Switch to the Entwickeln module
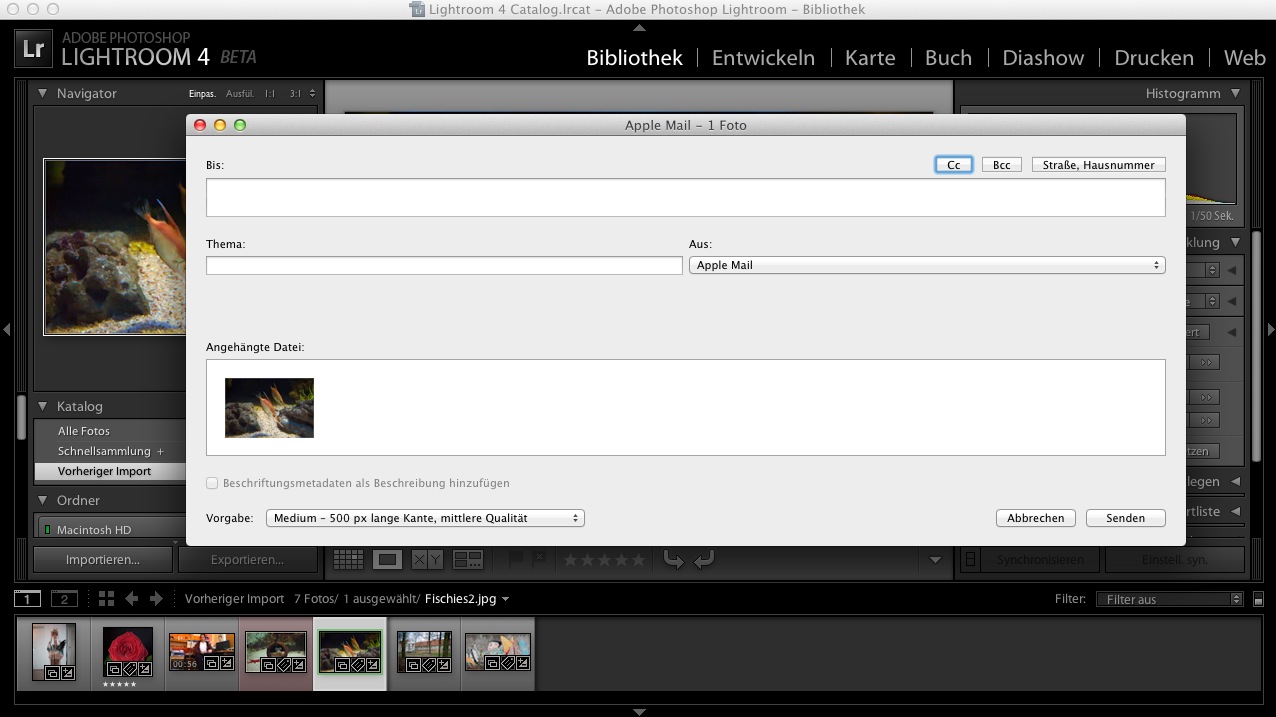 (x=763, y=58)
